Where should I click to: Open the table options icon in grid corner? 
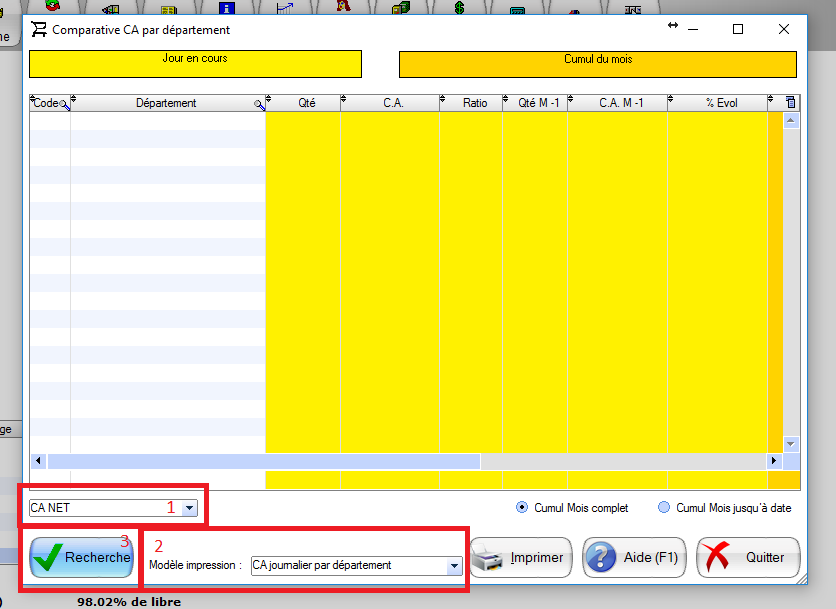click(790, 103)
